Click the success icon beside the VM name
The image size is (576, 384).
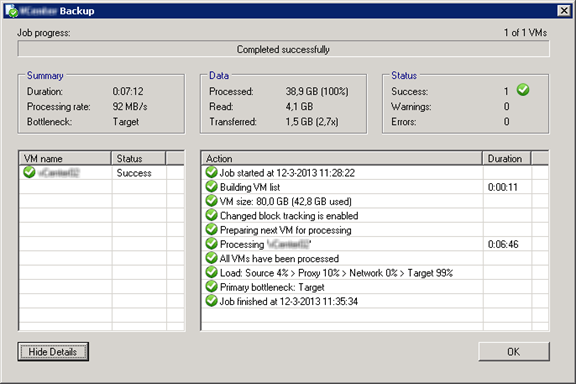click(x=29, y=172)
